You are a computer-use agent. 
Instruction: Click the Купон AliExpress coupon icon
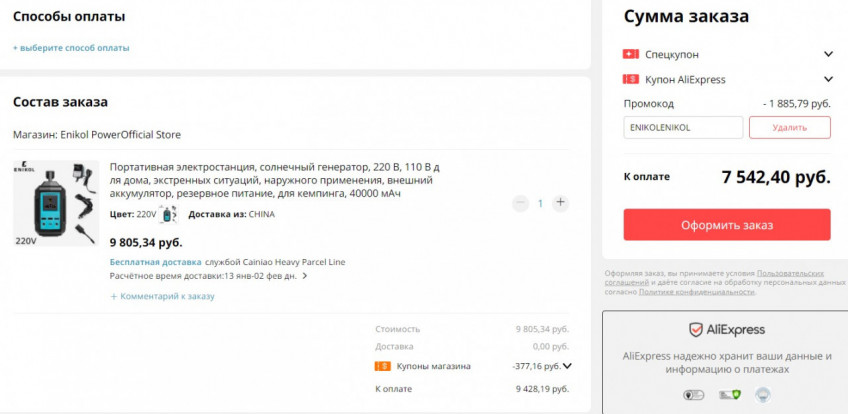pos(630,79)
